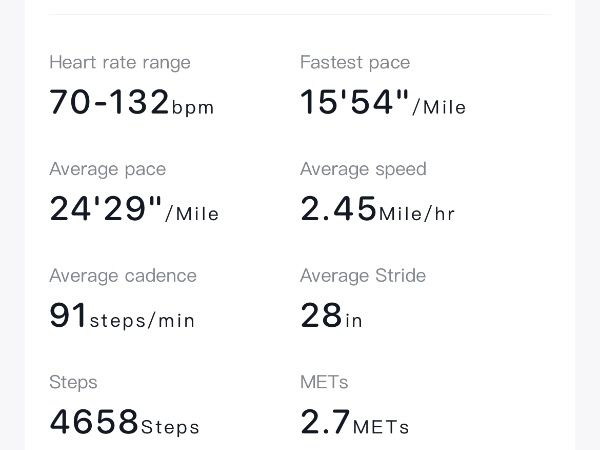The width and height of the screenshot is (600, 450).
Task: Click the Heart rate range label
Action: coord(119,62)
